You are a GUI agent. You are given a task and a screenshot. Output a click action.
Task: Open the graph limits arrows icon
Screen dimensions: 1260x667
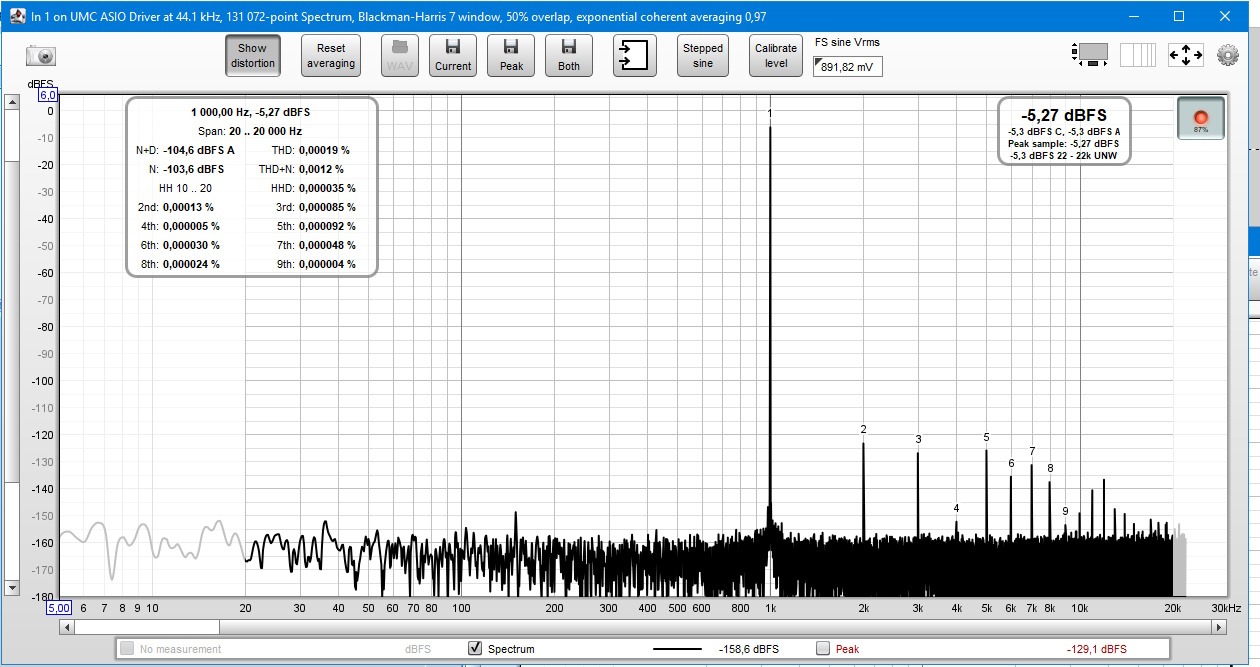click(1186, 55)
